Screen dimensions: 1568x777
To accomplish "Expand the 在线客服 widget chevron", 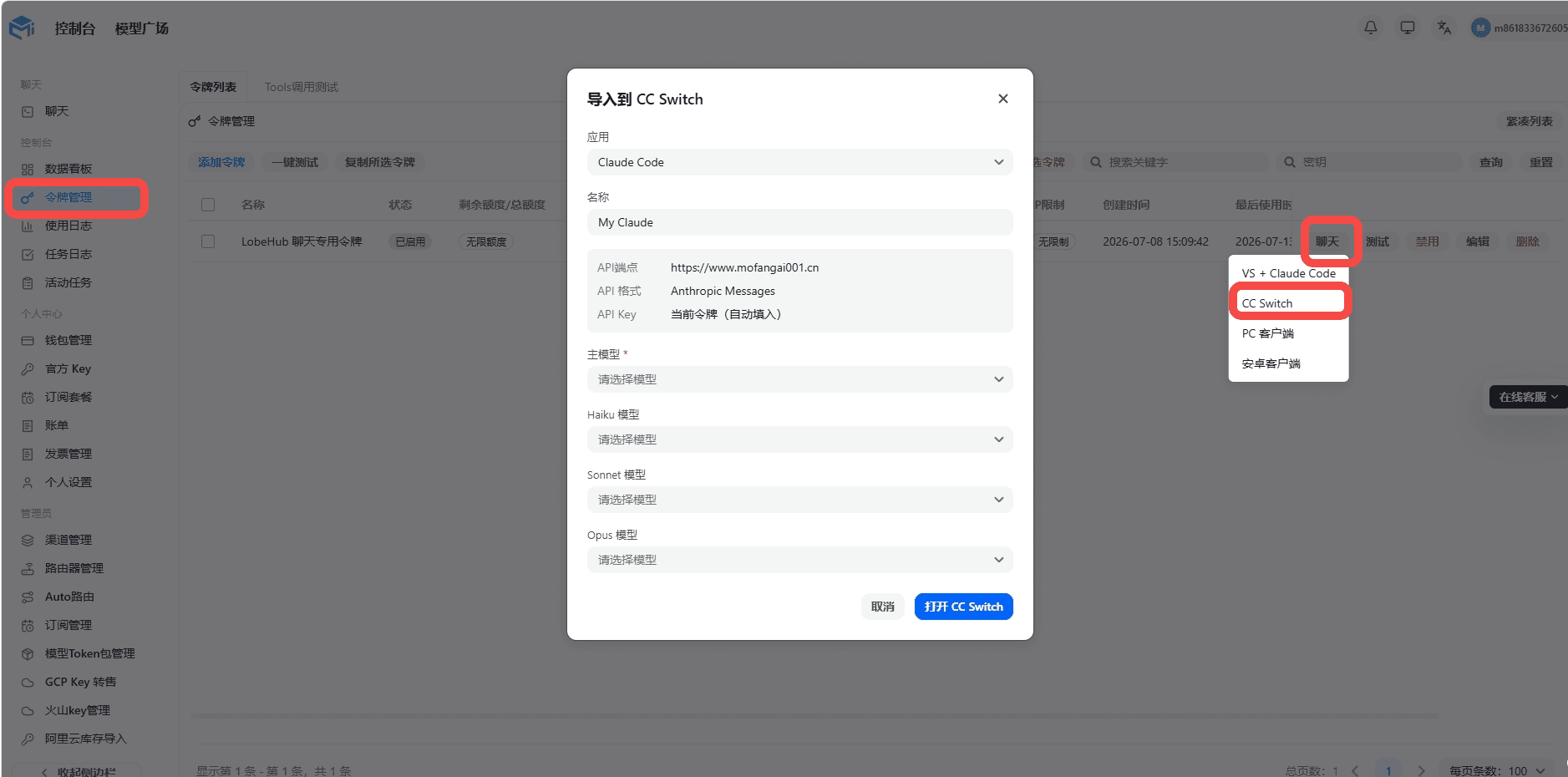I will (x=1554, y=397).
